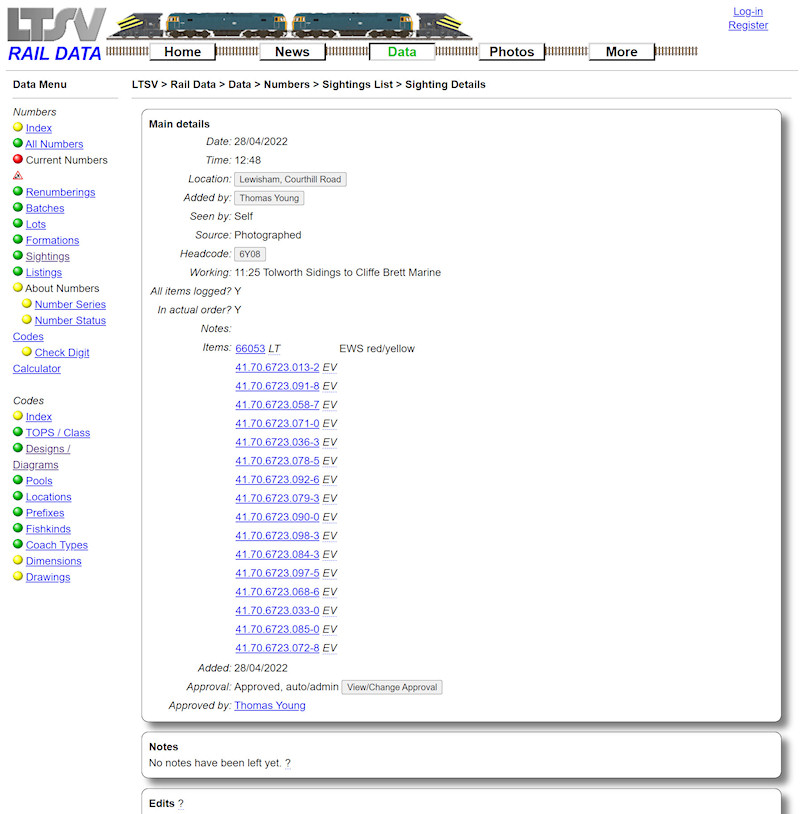Screen dimensions: 800x814
Task: Open the 66053 item link
Action: tap(250, 348)
